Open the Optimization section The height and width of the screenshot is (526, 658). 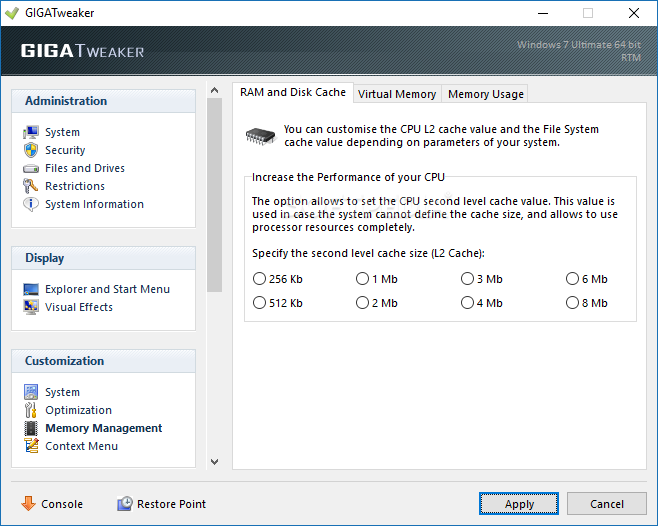(78, 410)
